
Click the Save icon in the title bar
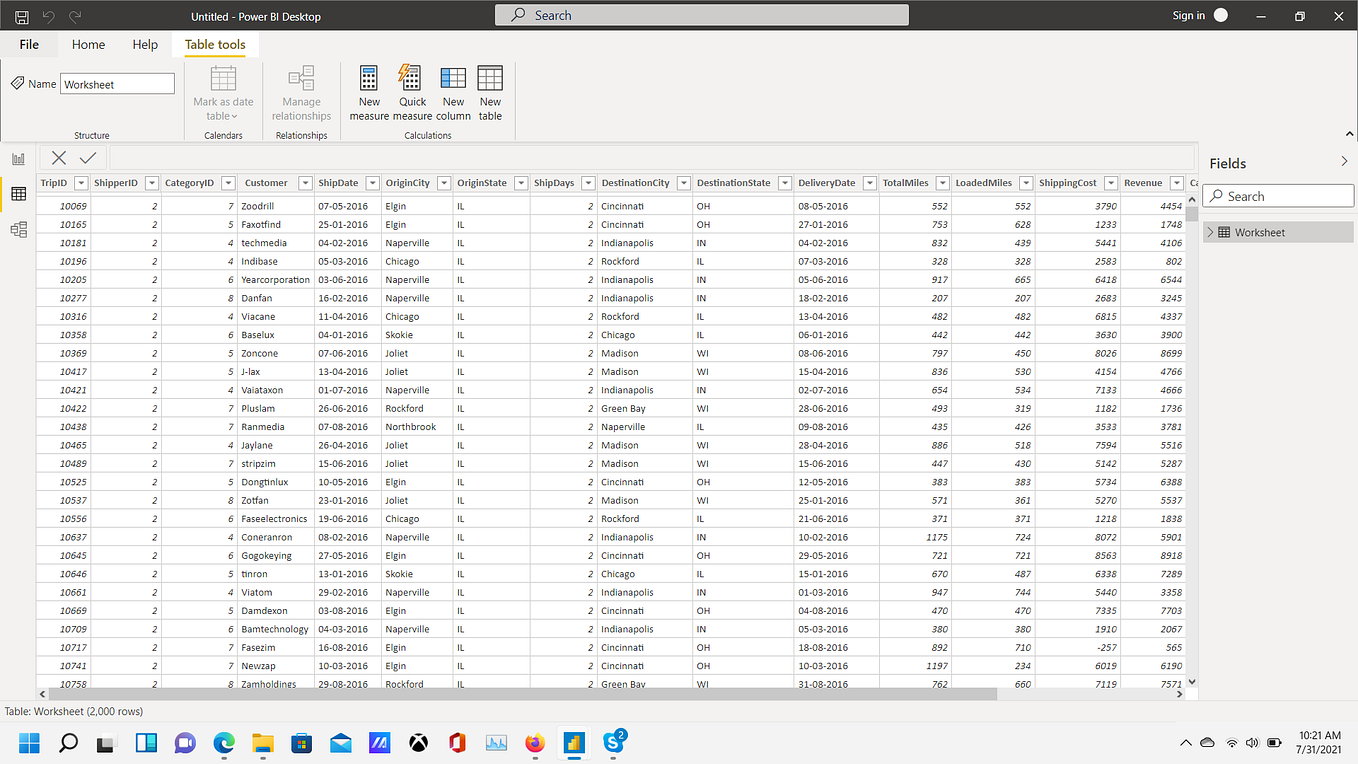21,16
